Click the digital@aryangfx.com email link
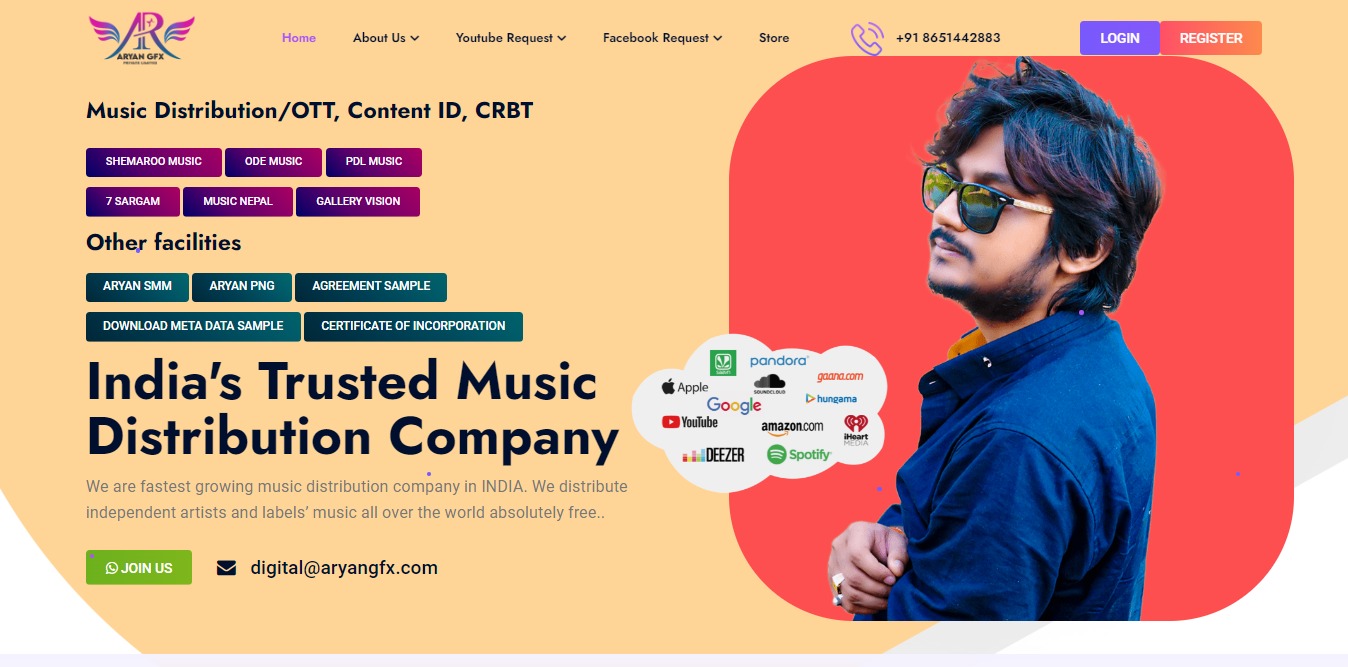The width and height of the screenshot is (1348, 667). click(344, 568)
